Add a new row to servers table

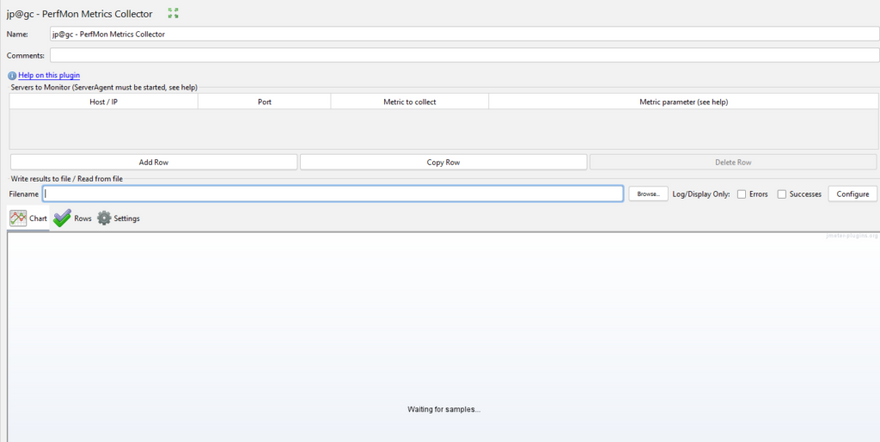pos(153,162)
